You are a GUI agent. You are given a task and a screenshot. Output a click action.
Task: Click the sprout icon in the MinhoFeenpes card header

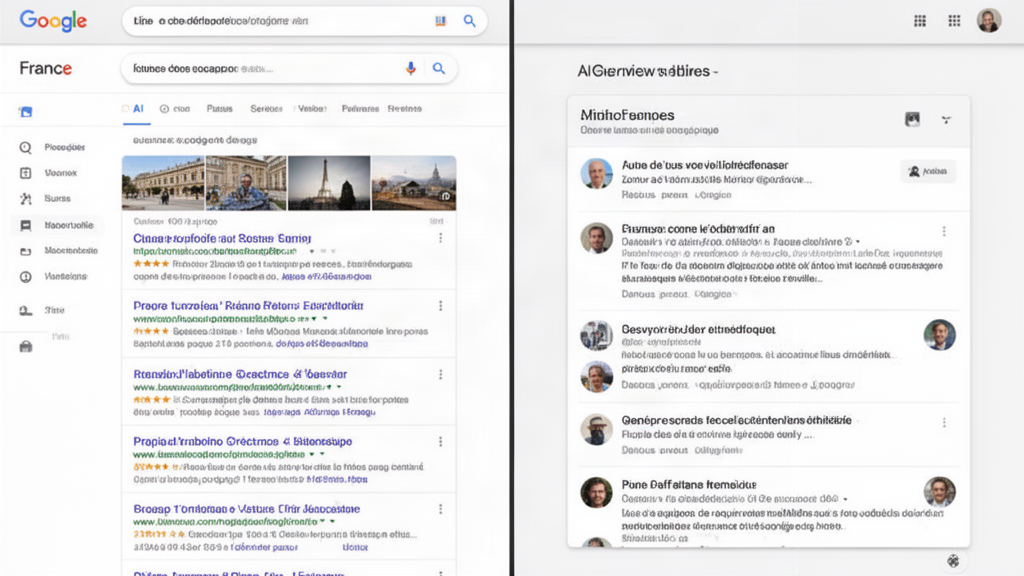946,120
